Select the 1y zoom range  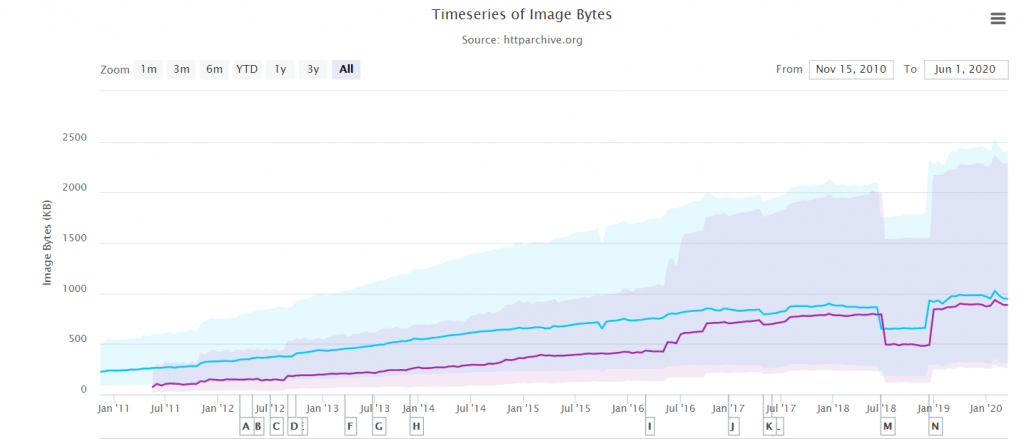280,69
